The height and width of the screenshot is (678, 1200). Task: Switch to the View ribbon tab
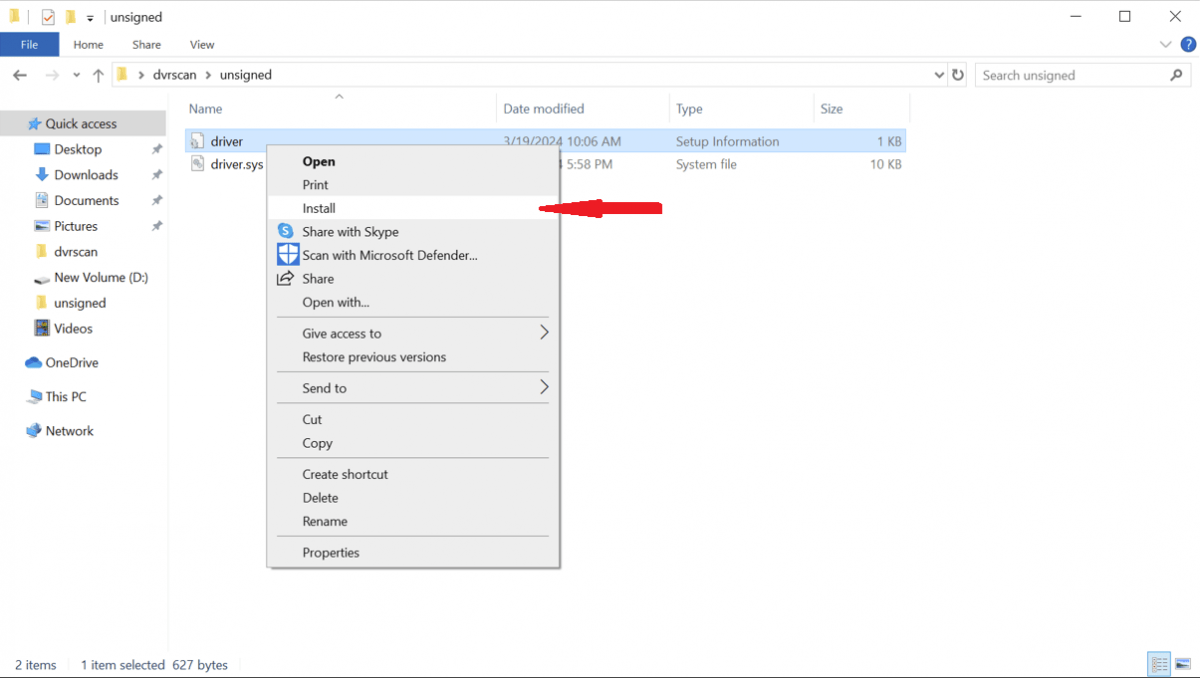pos(202,44)
